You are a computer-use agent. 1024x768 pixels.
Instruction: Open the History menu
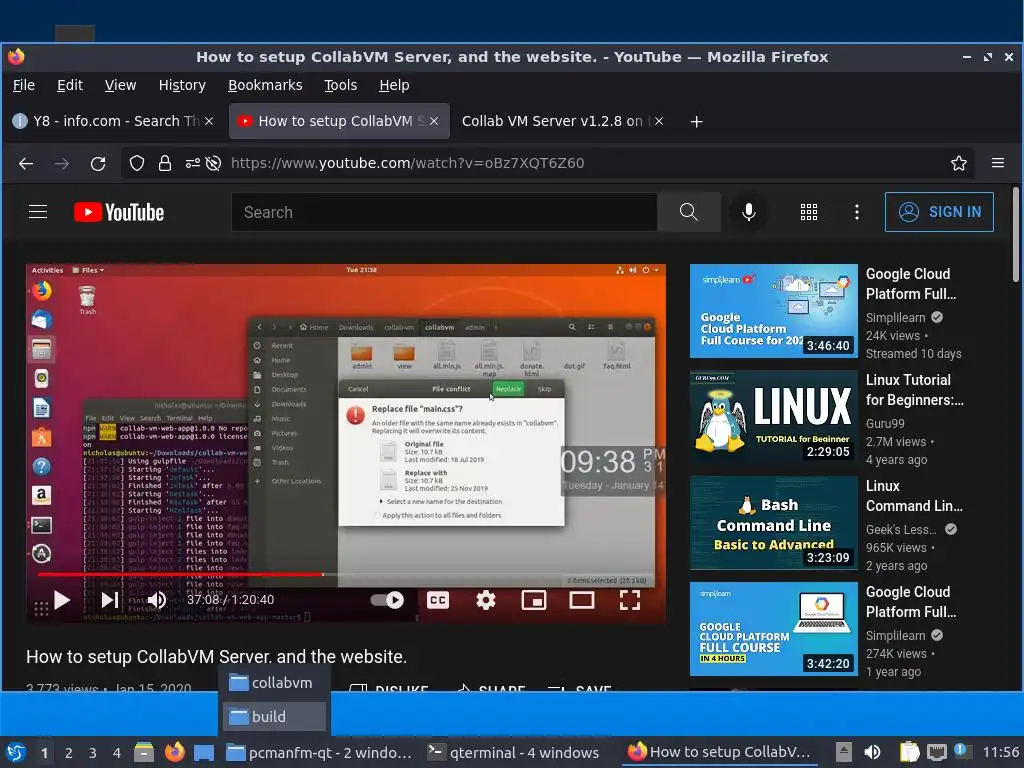[x=182, y=86]
